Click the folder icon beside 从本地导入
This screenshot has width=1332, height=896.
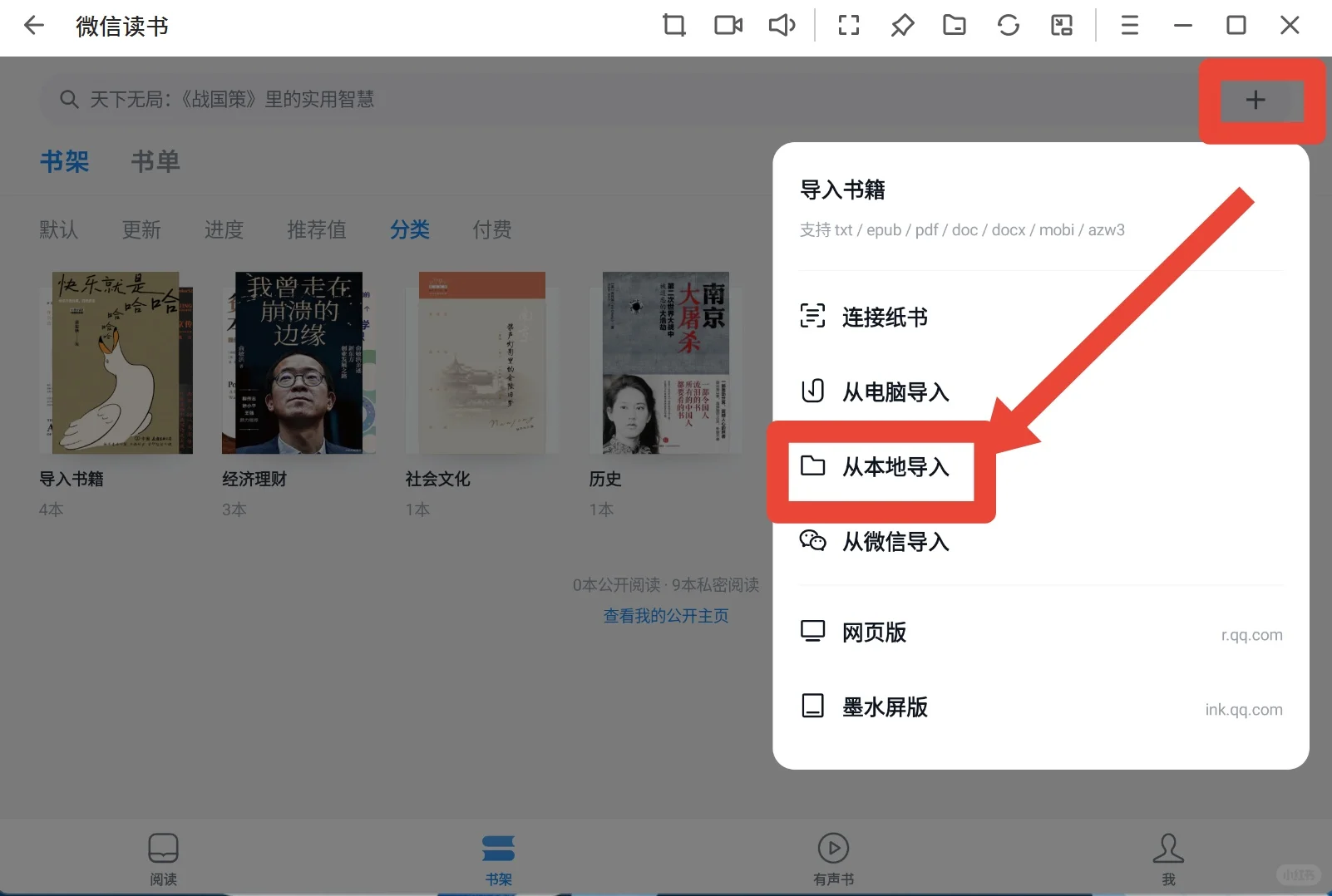812,465
